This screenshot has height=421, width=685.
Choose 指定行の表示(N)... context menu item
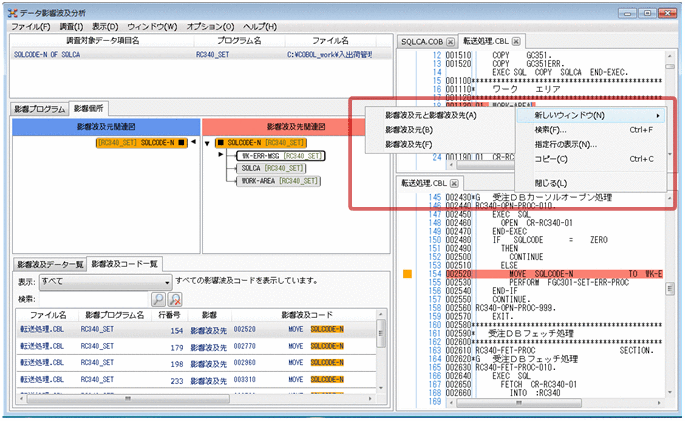(591, 145)
